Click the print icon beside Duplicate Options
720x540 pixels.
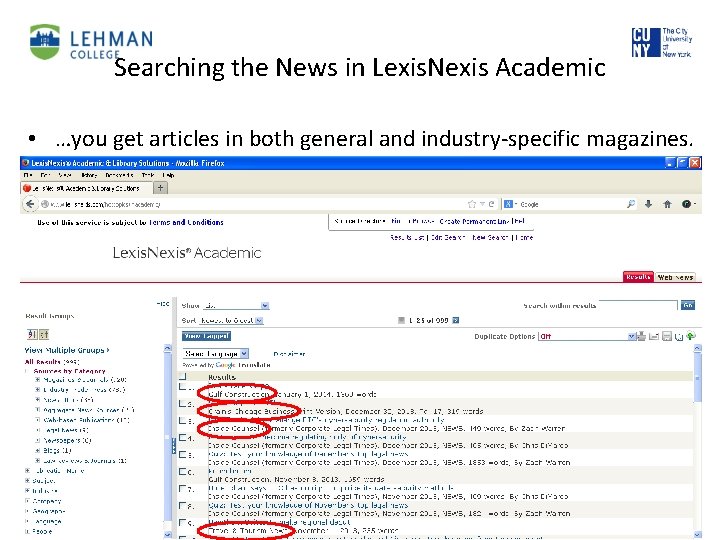(641, 336)
